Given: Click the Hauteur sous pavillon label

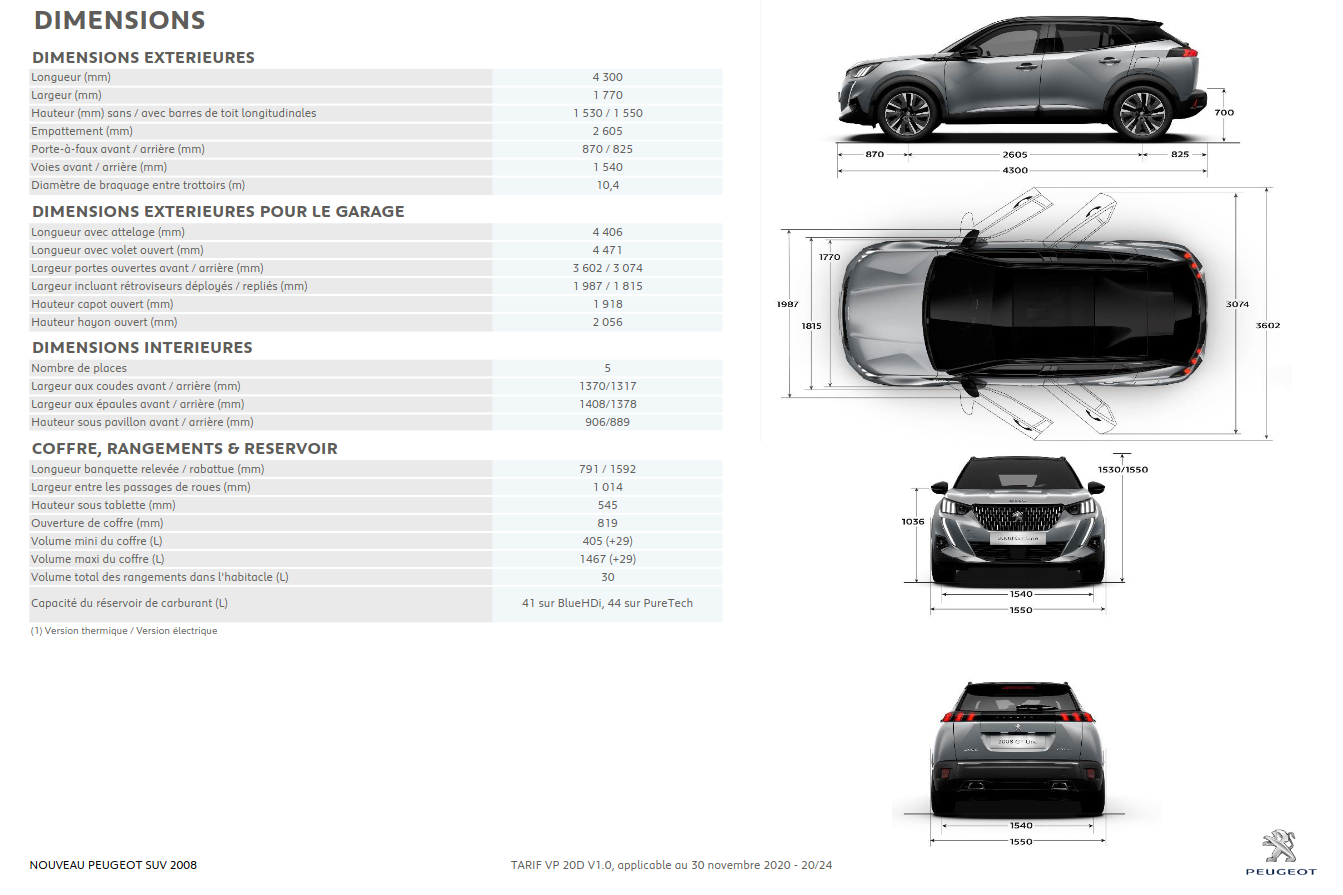Looking at the screenshot, I should click(x=142, y=422).
